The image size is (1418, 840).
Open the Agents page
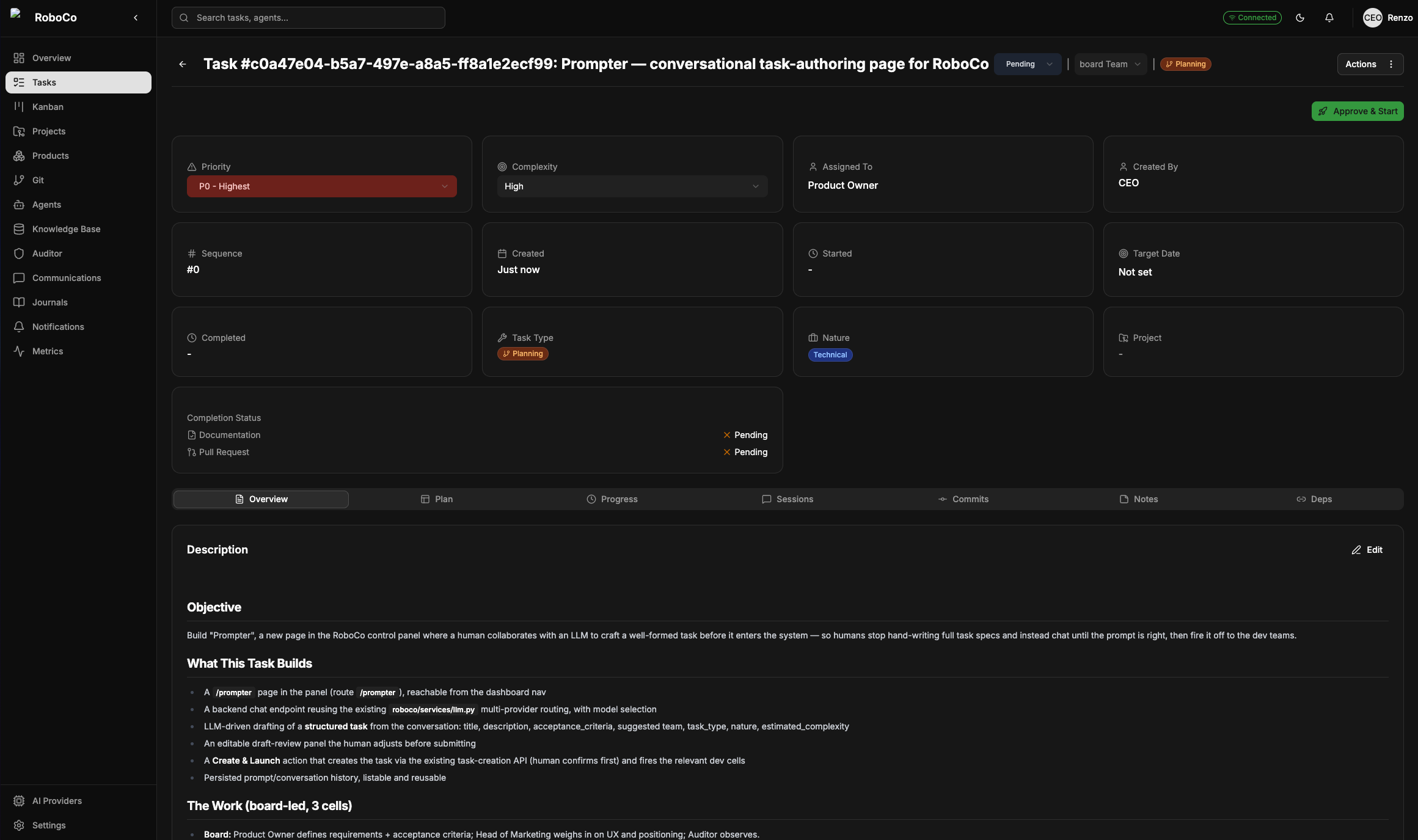pyautogui.click(x=78, y=205)
